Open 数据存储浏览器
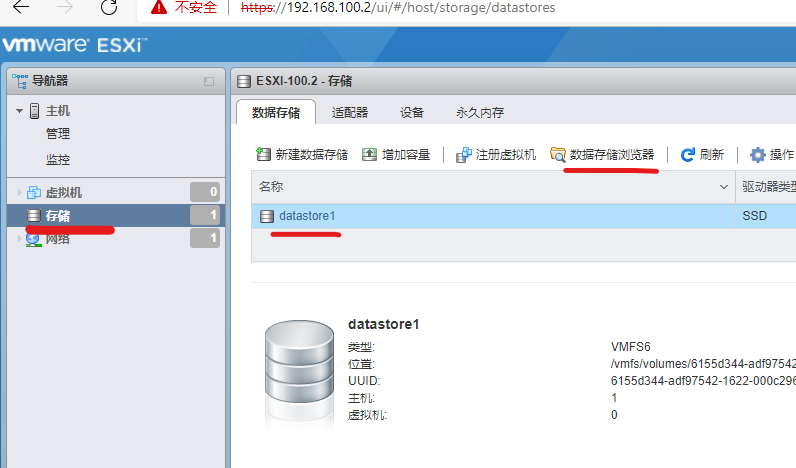 pyautogui.click(x=612, y=154)
